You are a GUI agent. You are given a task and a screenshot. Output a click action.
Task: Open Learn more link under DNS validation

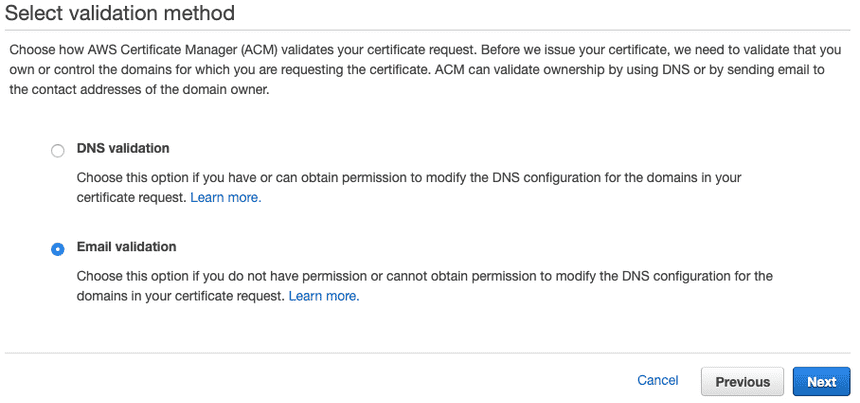pos(226,198)
